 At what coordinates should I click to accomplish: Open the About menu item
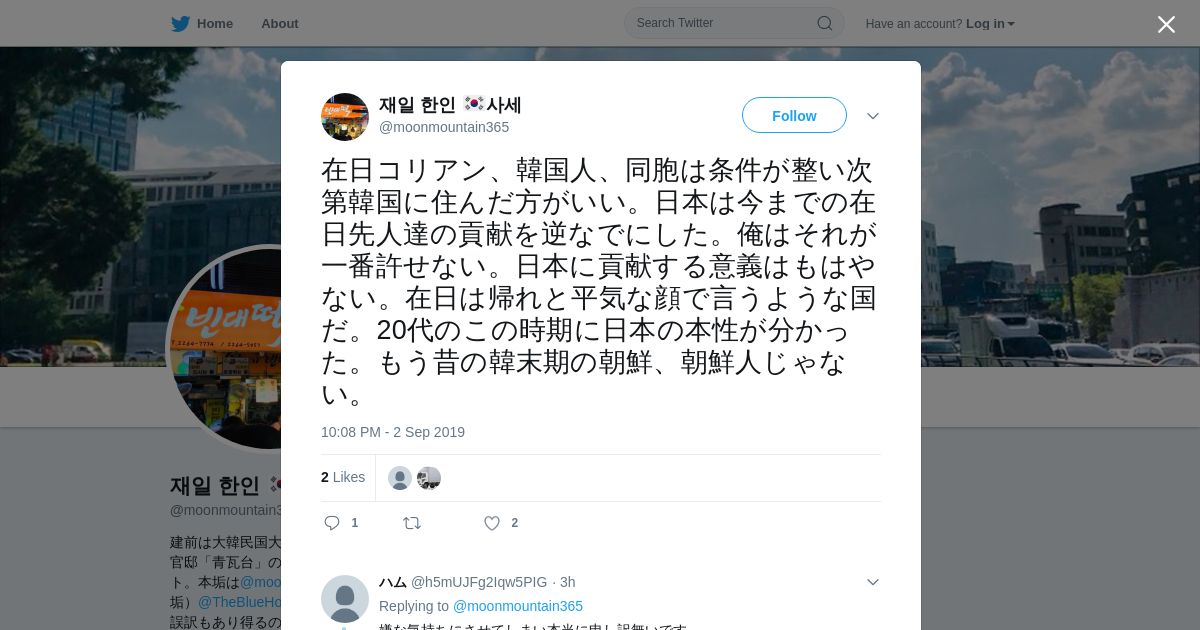coord(280,24)
